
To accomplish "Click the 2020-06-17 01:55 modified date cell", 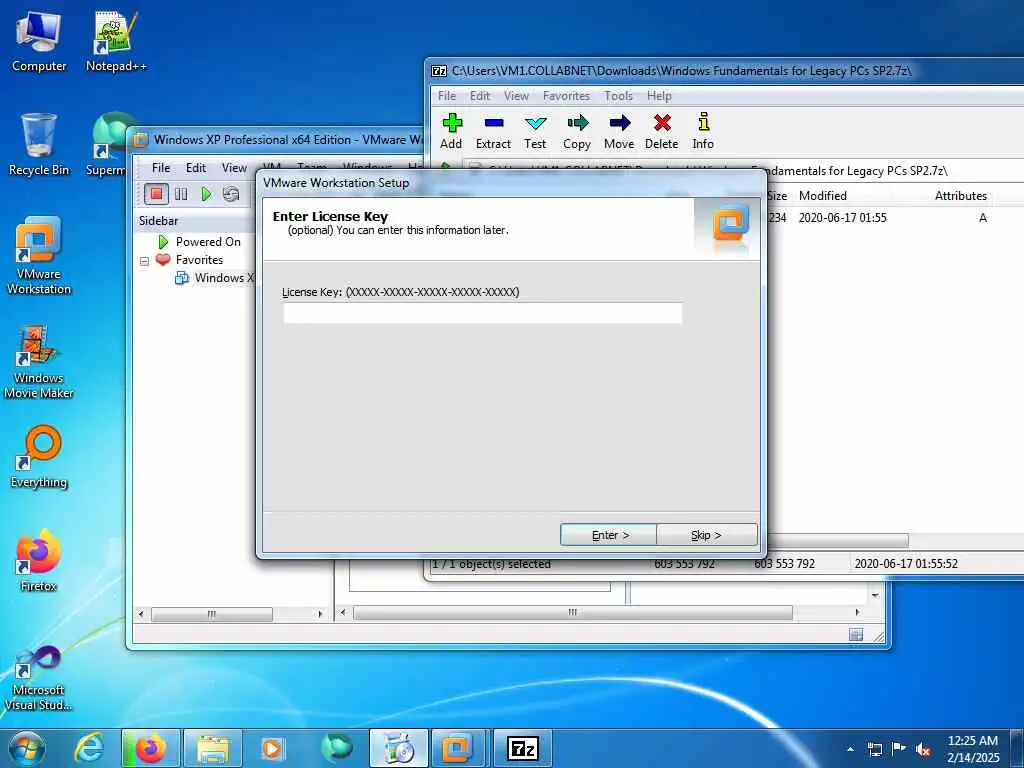I will 842,217.
